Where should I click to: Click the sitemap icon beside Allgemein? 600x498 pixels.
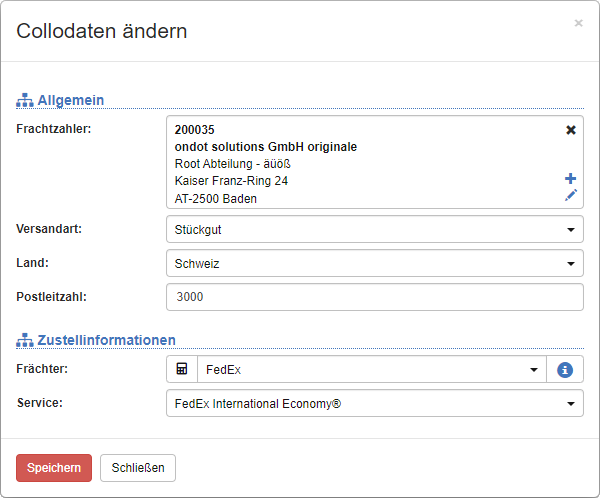click(x=25, y=100)
